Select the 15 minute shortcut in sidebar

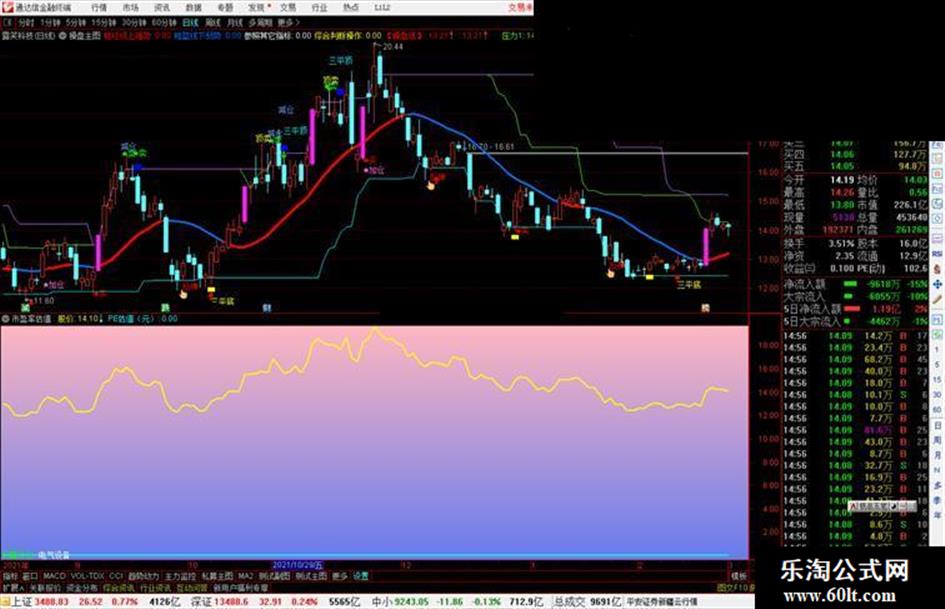[x=938, y=380]
